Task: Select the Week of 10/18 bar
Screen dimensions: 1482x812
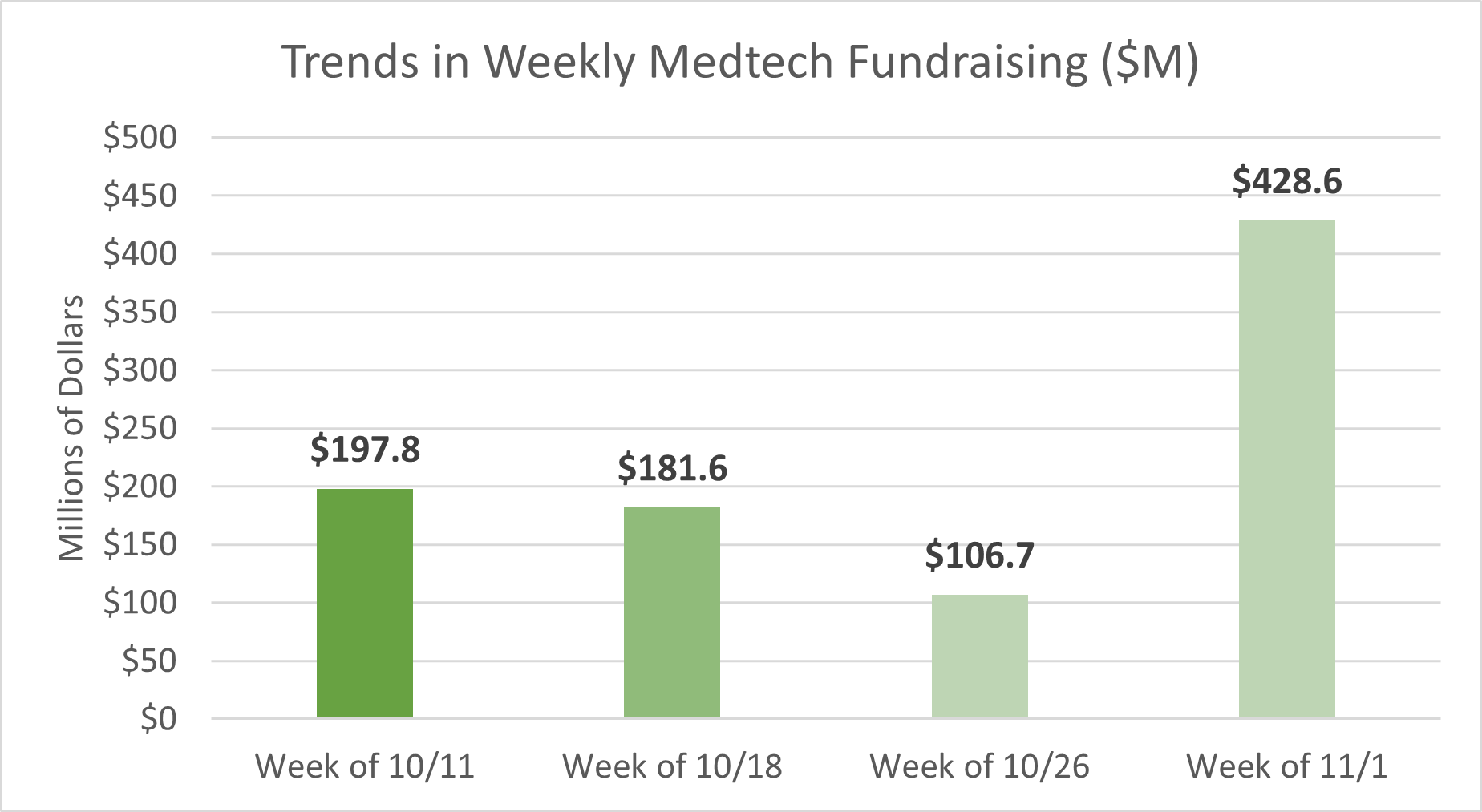Action: pos(672,612)
